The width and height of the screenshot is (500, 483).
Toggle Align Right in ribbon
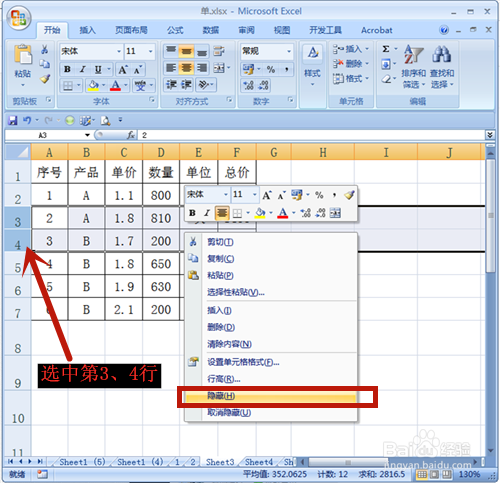pyautogui.click(x=201, y=68)
